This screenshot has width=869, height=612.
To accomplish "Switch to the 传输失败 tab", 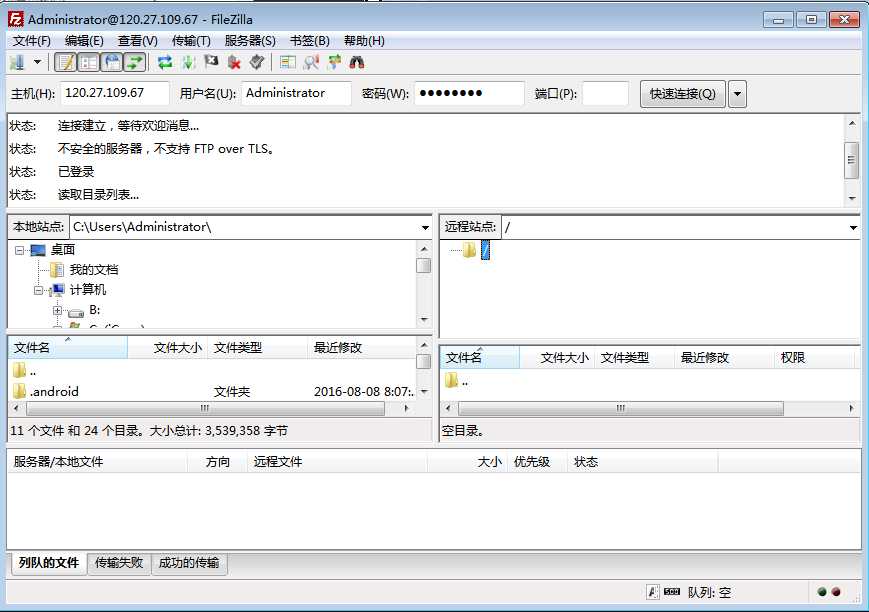I will click(x=119, y=563).
